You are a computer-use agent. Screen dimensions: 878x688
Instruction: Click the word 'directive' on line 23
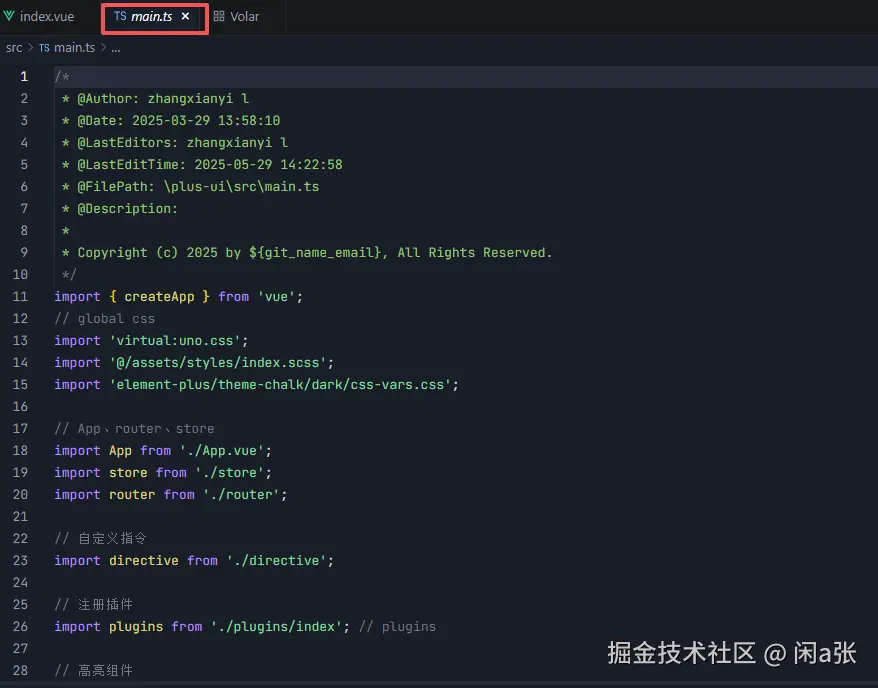[x=143, y=560]
